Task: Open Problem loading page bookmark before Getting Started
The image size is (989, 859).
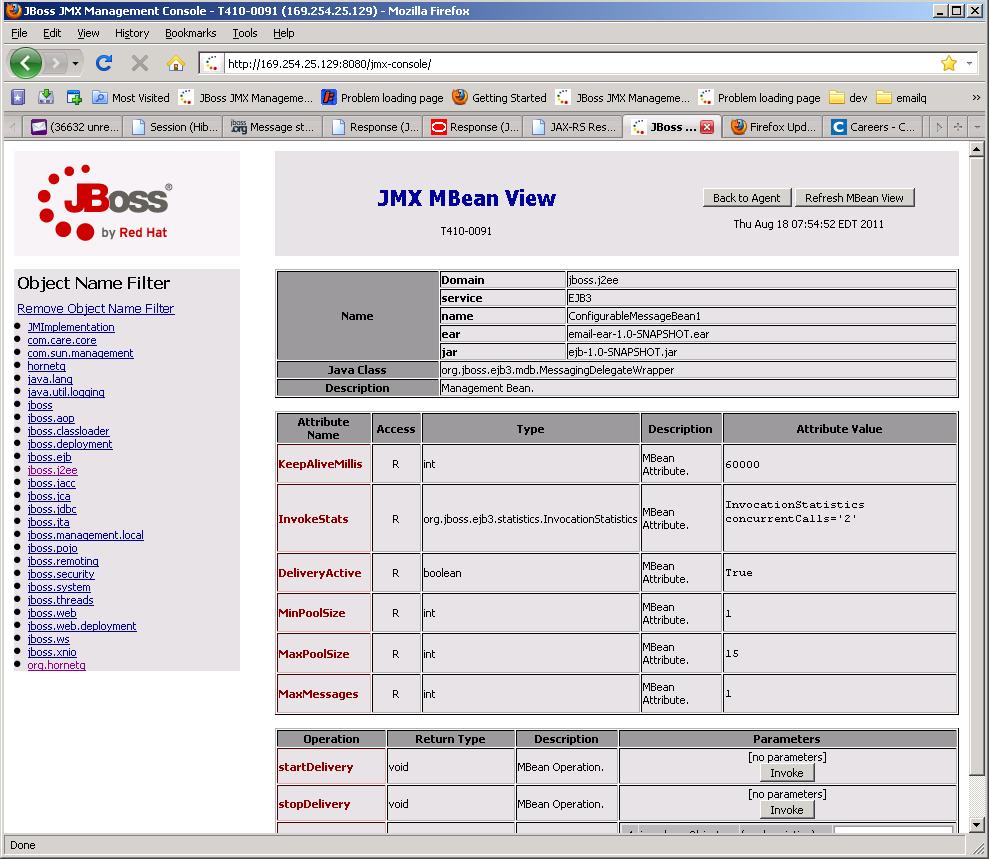Action: (x=383, y=98)
